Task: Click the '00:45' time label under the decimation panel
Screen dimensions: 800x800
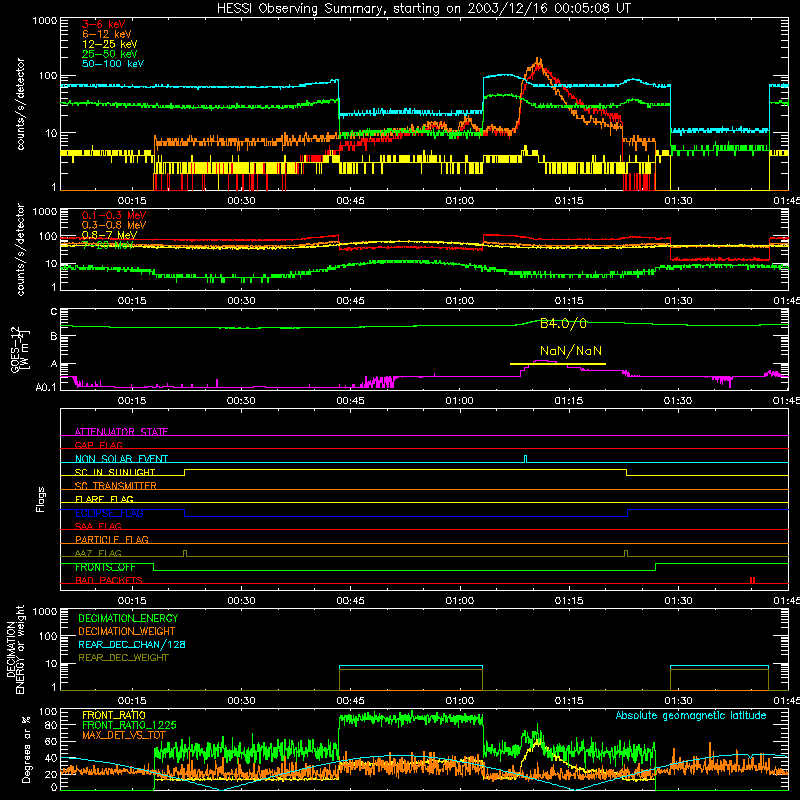Action: pos(351,700)
